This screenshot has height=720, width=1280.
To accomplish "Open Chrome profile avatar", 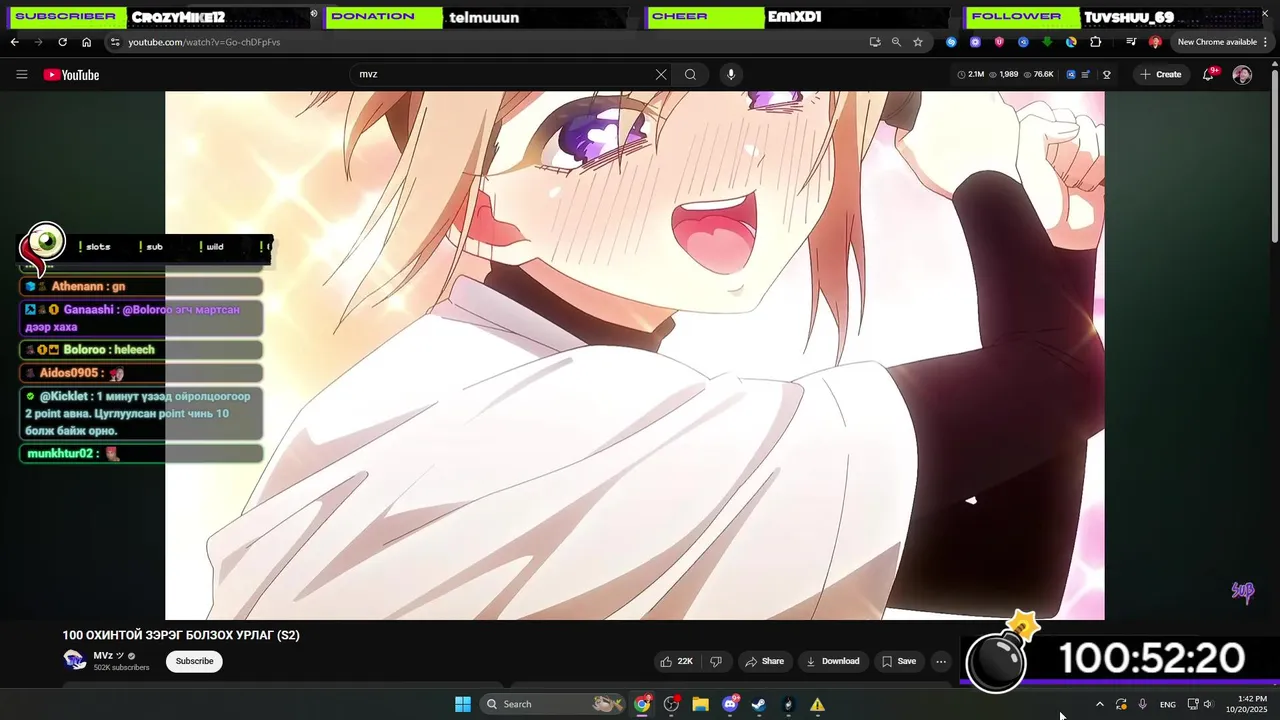I will pyautogui.click(x=1155, y=42).
